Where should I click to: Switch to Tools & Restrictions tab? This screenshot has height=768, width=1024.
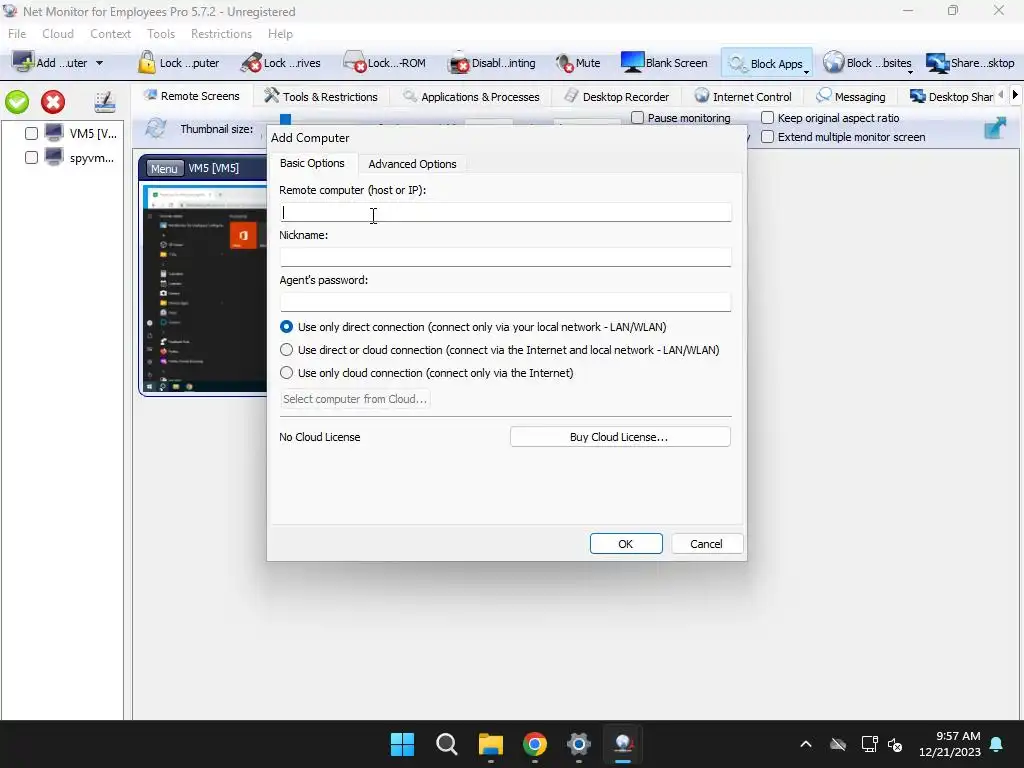tap(321, 97)
